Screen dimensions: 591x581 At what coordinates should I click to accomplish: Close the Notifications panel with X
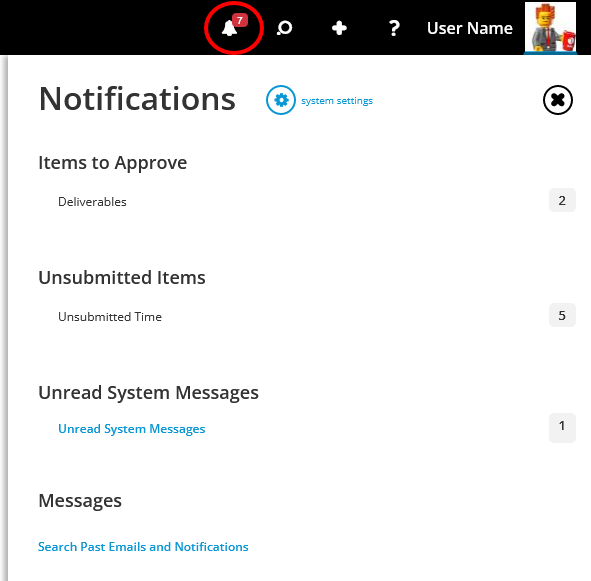pos(558,100)
